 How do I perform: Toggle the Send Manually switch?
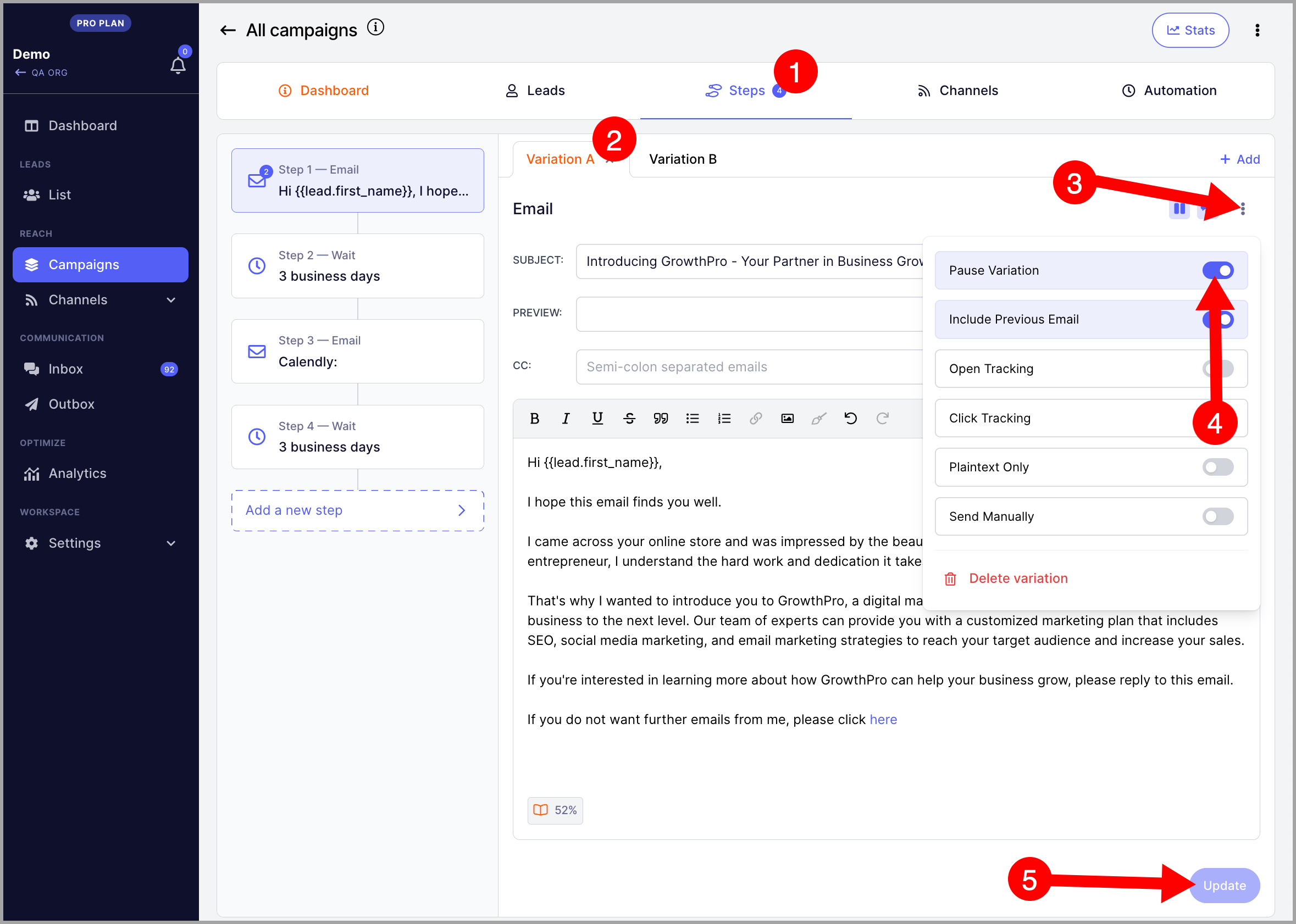pos(1217,516)
